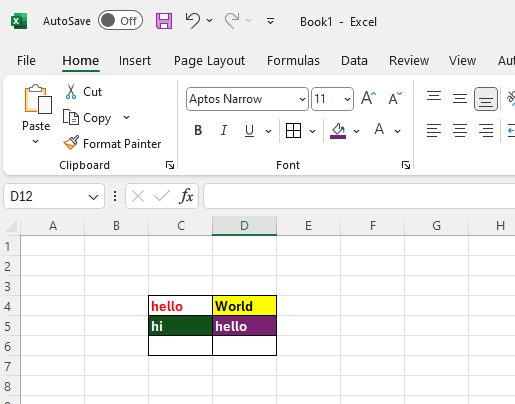This screenshot has width=515, height=404.
Task: Click the purple Save icon
Action: click(x=164, y=21)
